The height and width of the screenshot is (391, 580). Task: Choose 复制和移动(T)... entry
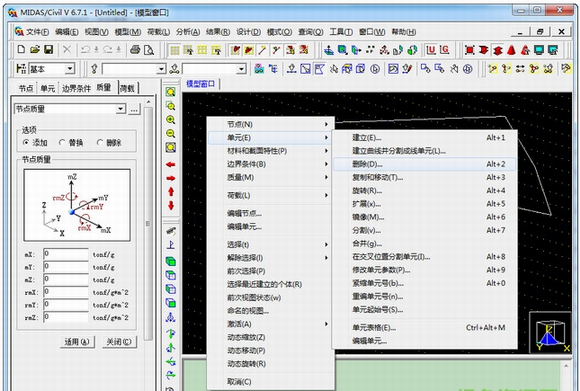click(x=425, y=178)
